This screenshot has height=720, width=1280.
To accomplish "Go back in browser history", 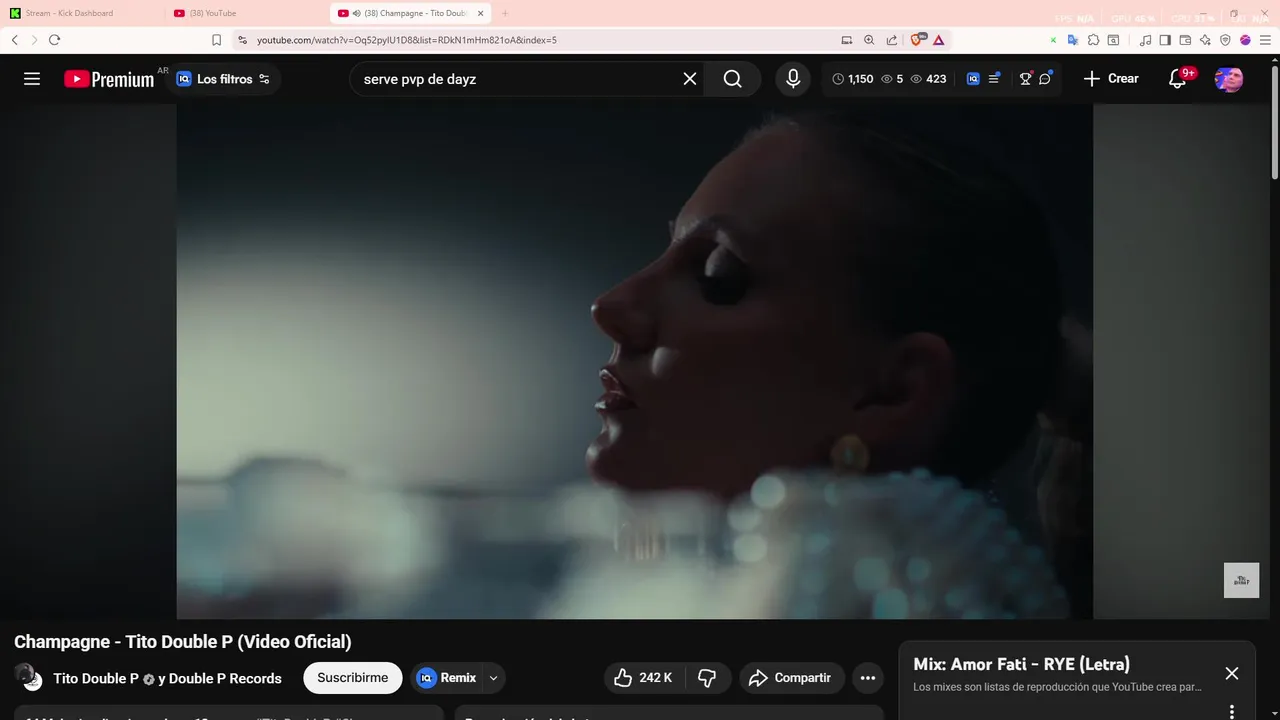I will coord(14,40).
